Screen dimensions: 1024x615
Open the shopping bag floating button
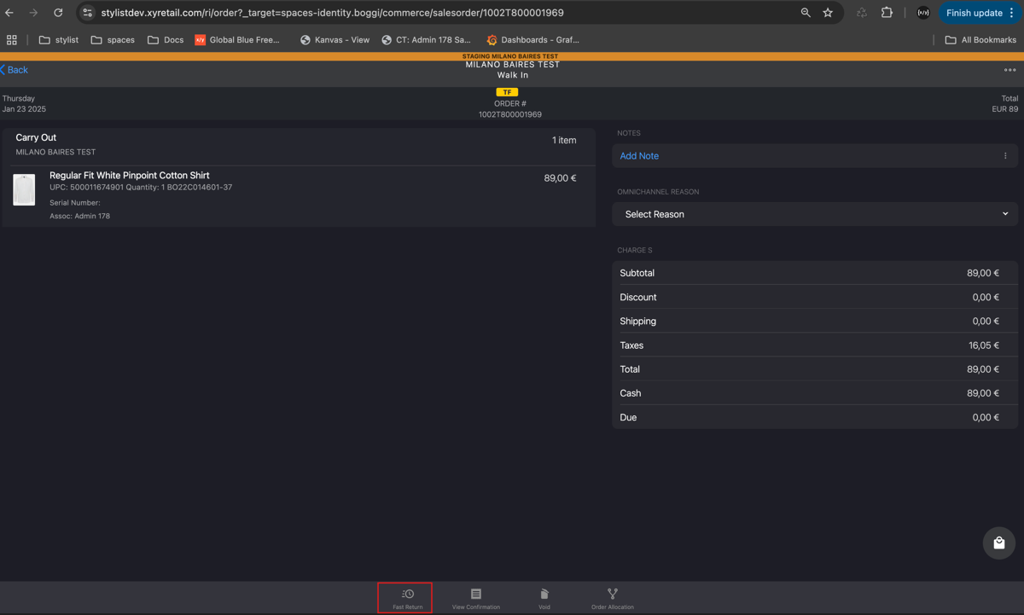999,543
